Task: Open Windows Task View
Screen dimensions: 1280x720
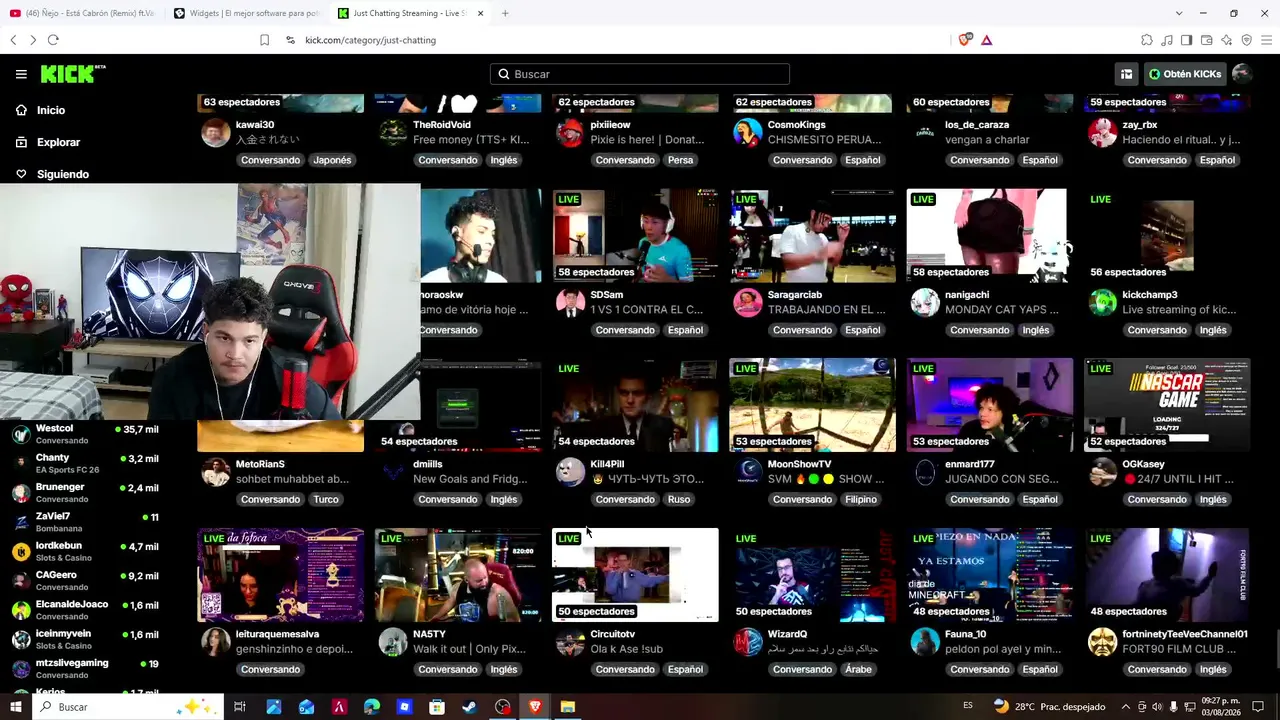Action: pyautogui.click(x=240, y=707)
